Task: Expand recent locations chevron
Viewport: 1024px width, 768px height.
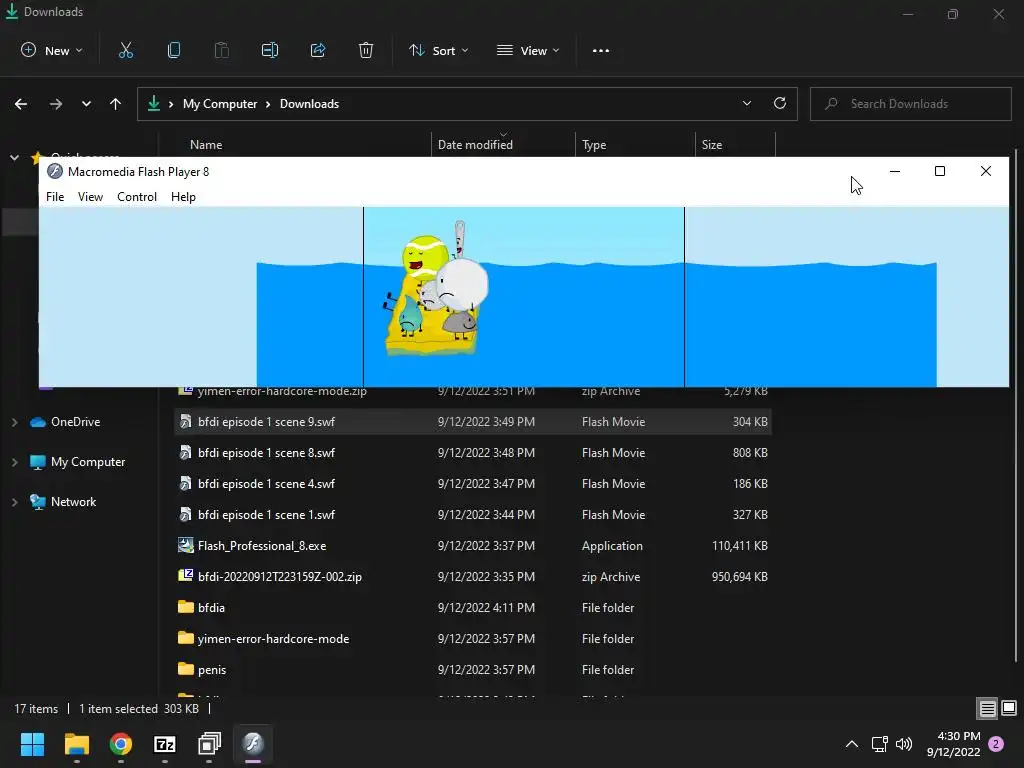Action: 86,104
